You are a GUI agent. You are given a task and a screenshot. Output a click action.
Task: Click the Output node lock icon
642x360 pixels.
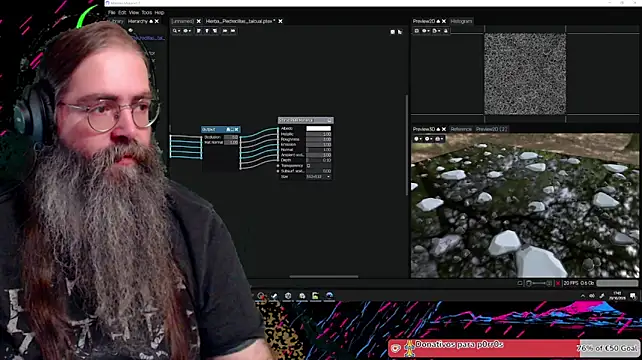(228, 129)
